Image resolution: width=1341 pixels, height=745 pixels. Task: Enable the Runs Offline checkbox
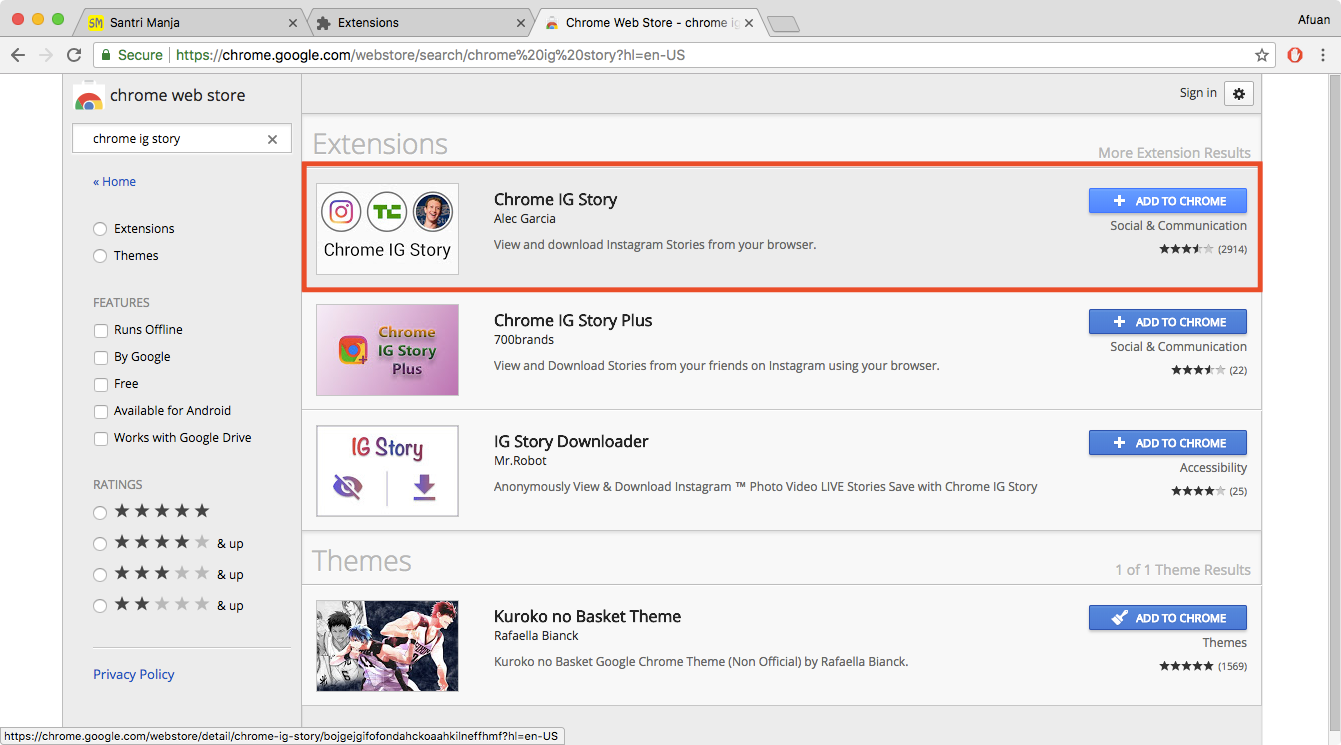[x=100, y=330]
